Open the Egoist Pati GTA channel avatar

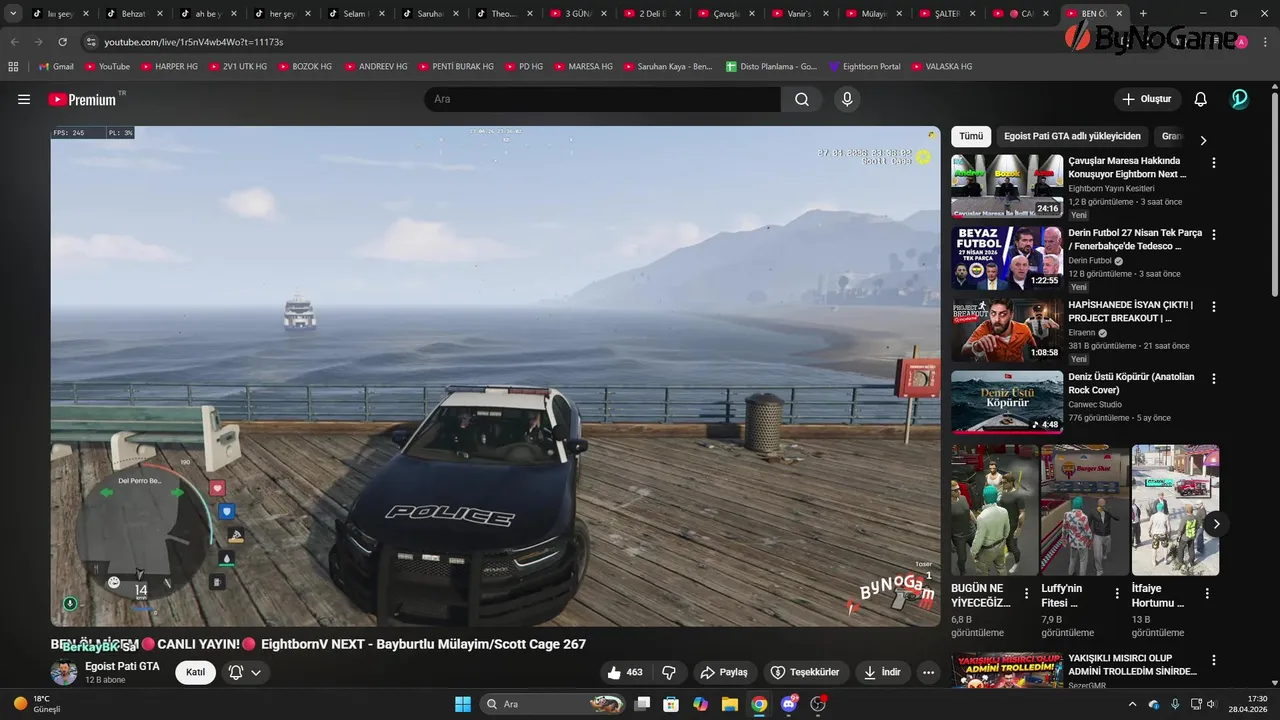coord(64,672)
